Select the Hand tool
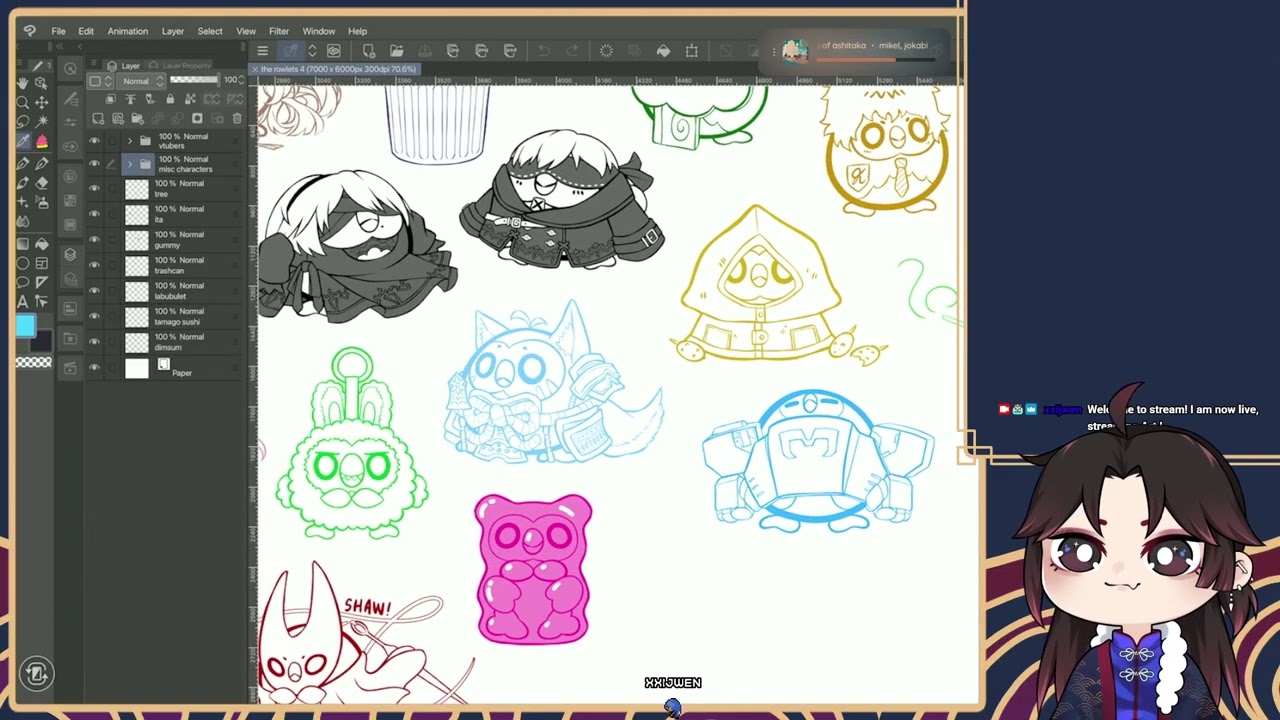Screen dimensions: 1280x720 pyautogui.click(x=22, y=84)
